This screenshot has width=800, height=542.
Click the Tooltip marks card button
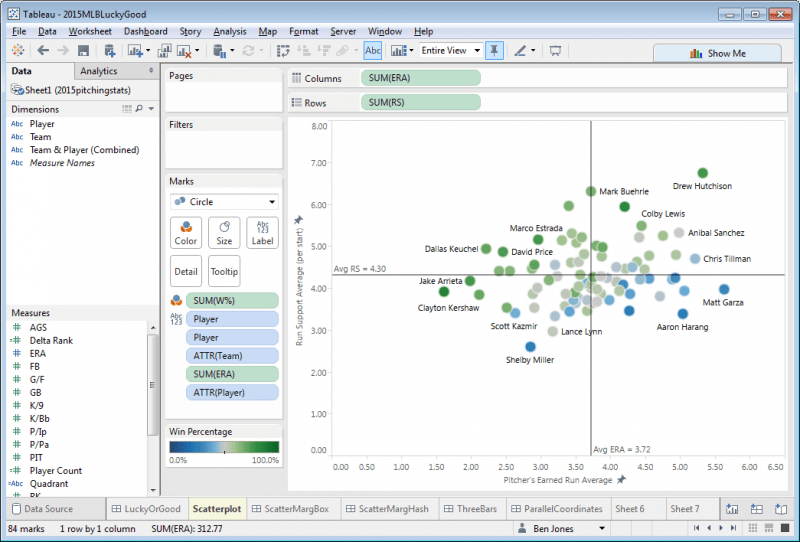224,272
